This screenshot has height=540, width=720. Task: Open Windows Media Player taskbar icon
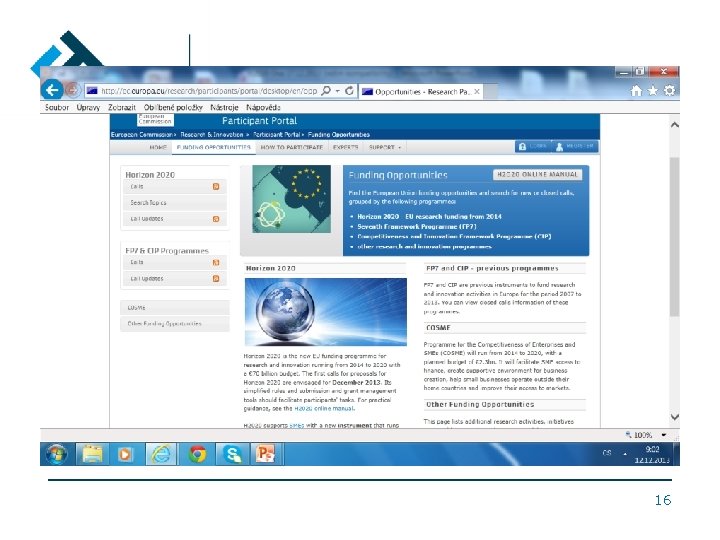(125, 455)
